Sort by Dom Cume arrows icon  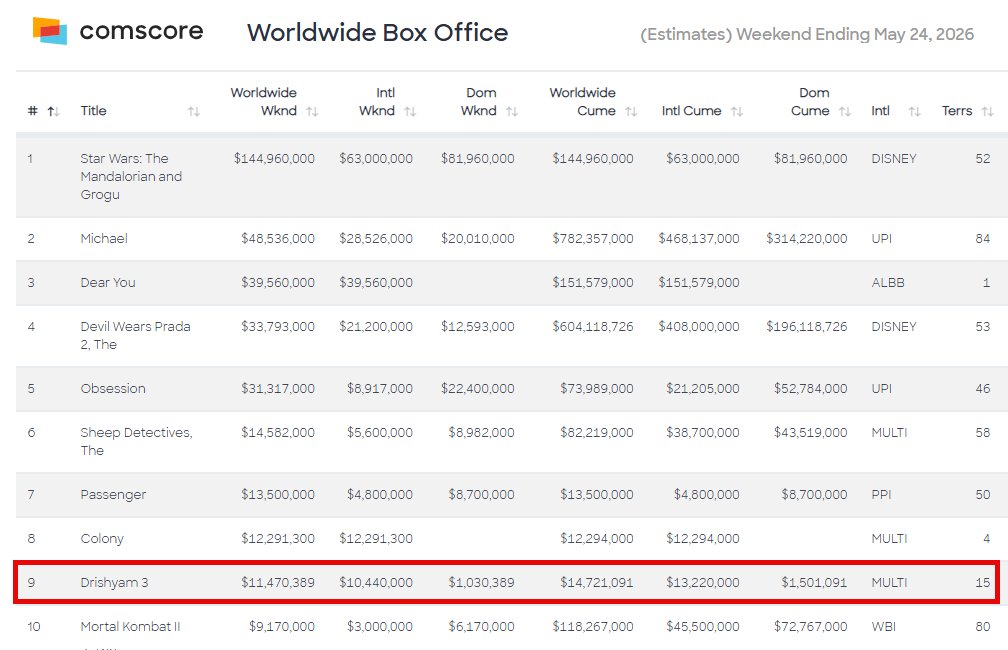point(845,111)
